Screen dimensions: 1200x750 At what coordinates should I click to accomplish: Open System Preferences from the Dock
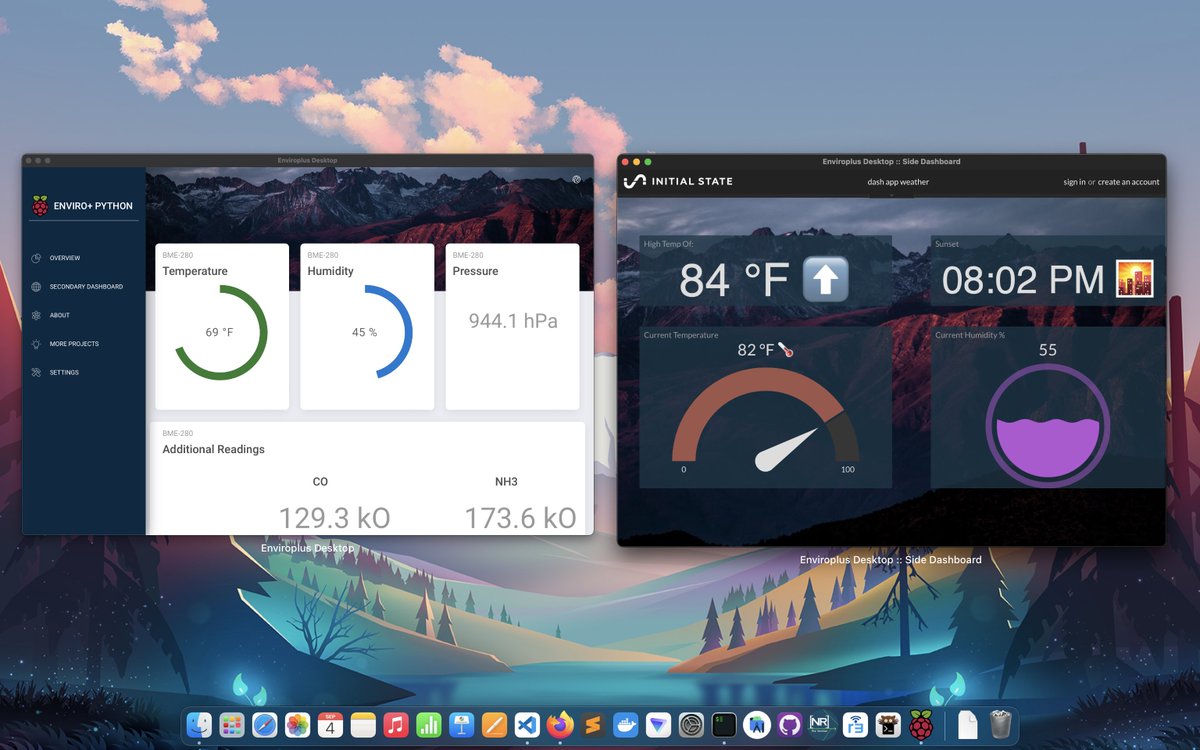(x=691, y=724)
